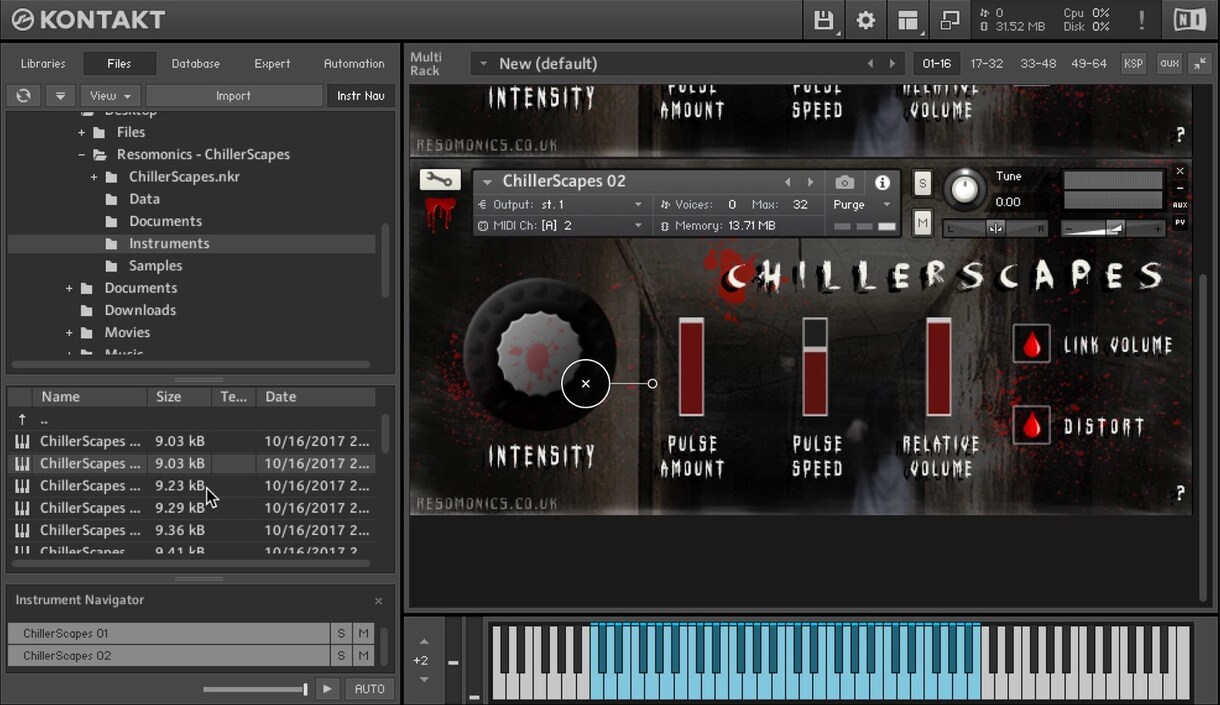Mute the ChillerScapes 02 instrument header

coord(922,222)
